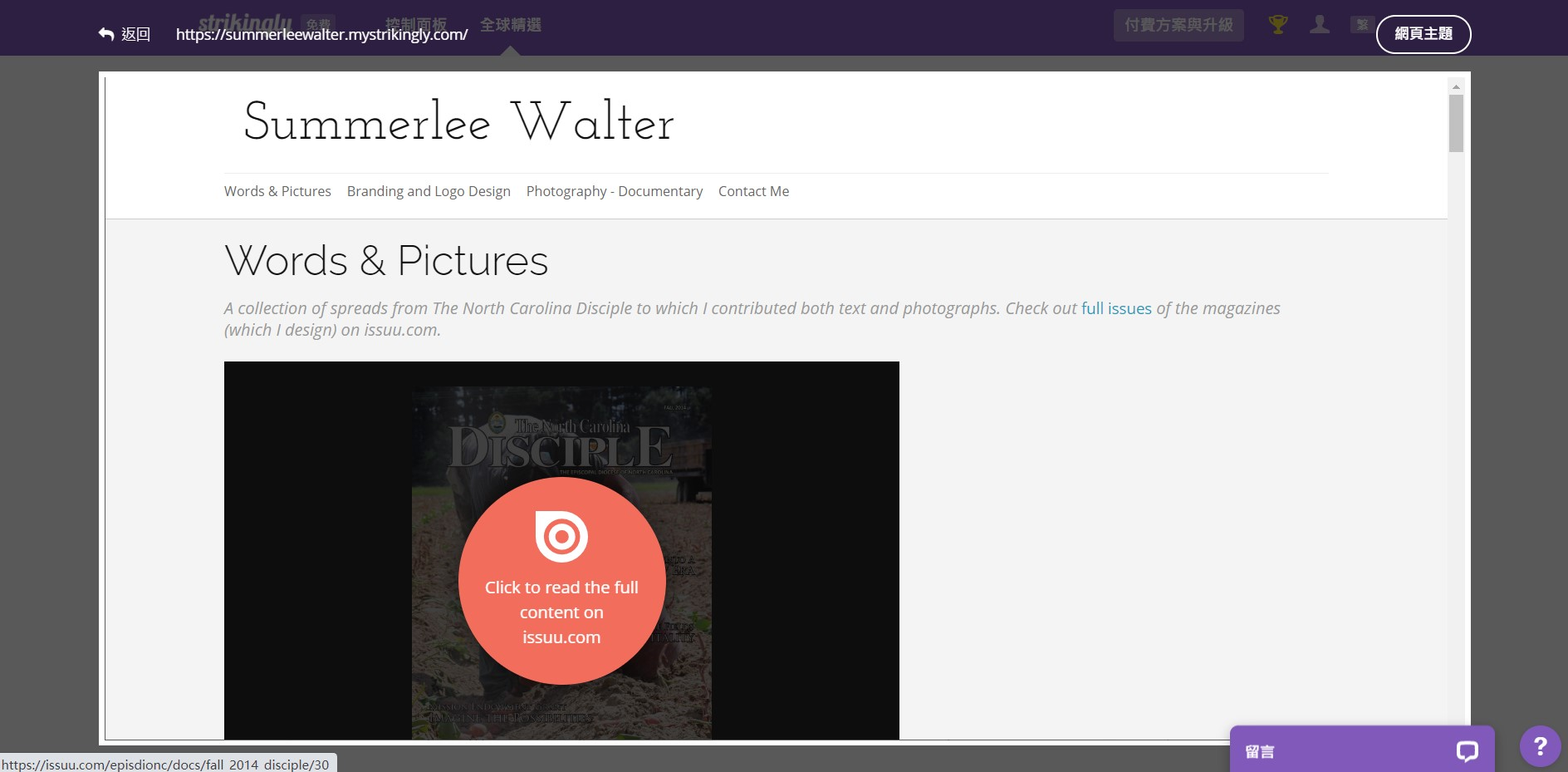Select Photography - Documentary nav item
Screen dimensions: 1568x772
click(614, 191)
